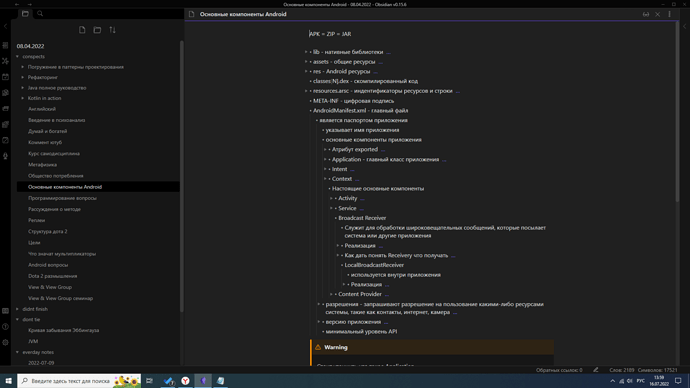
Task: Unfold the Activity bullet
Action: (x=331, y=198)
